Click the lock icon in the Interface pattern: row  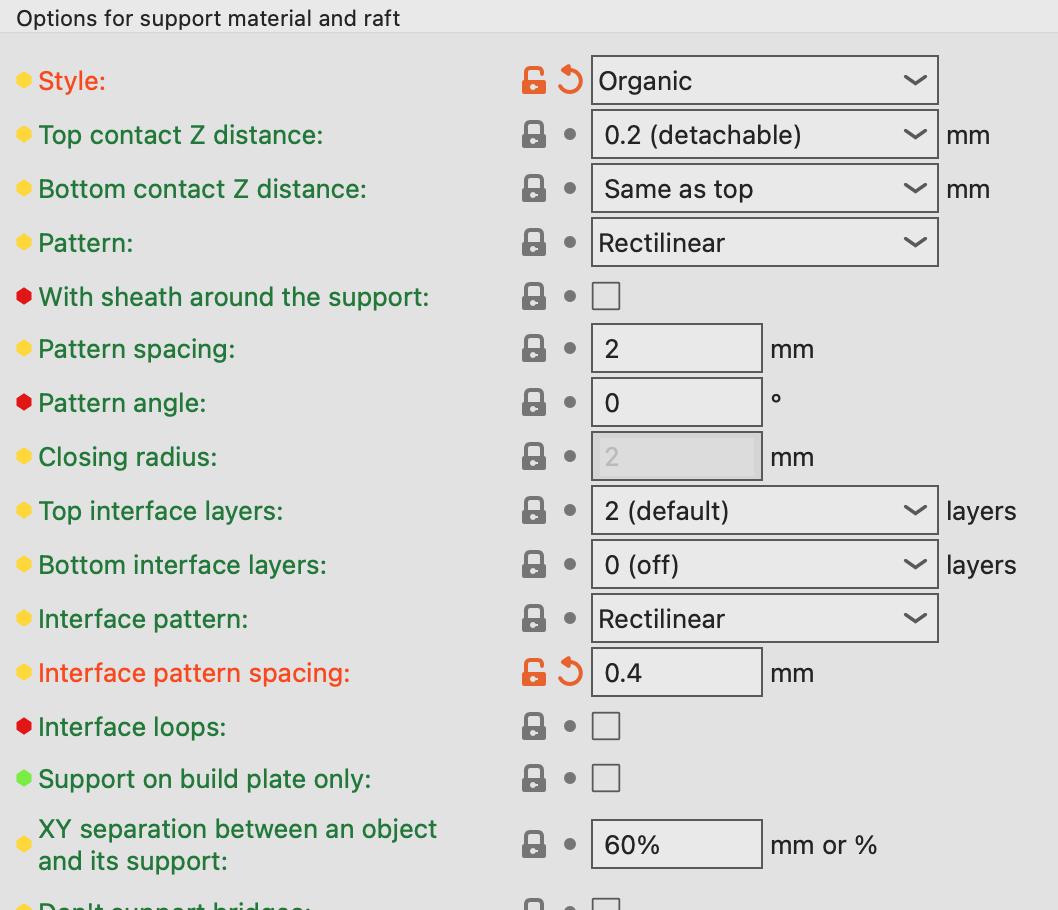534,619
